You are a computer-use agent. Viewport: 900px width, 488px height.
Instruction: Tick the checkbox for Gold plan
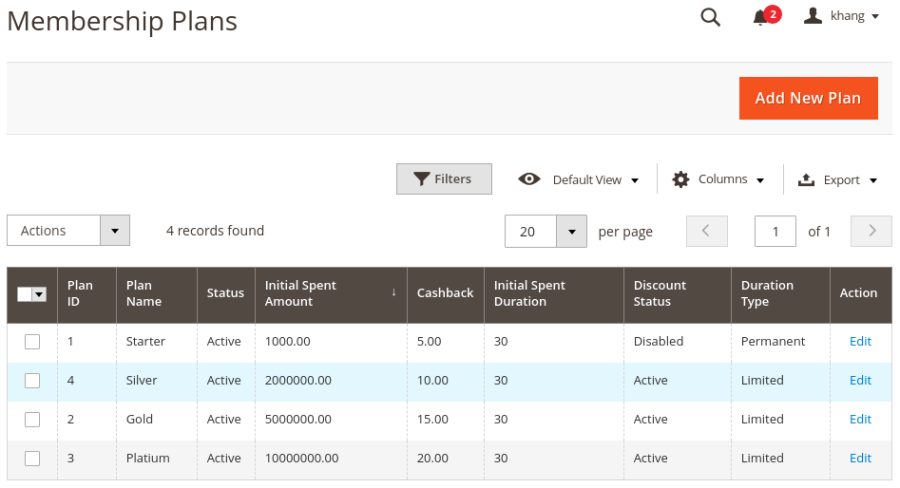pos(32,420)
